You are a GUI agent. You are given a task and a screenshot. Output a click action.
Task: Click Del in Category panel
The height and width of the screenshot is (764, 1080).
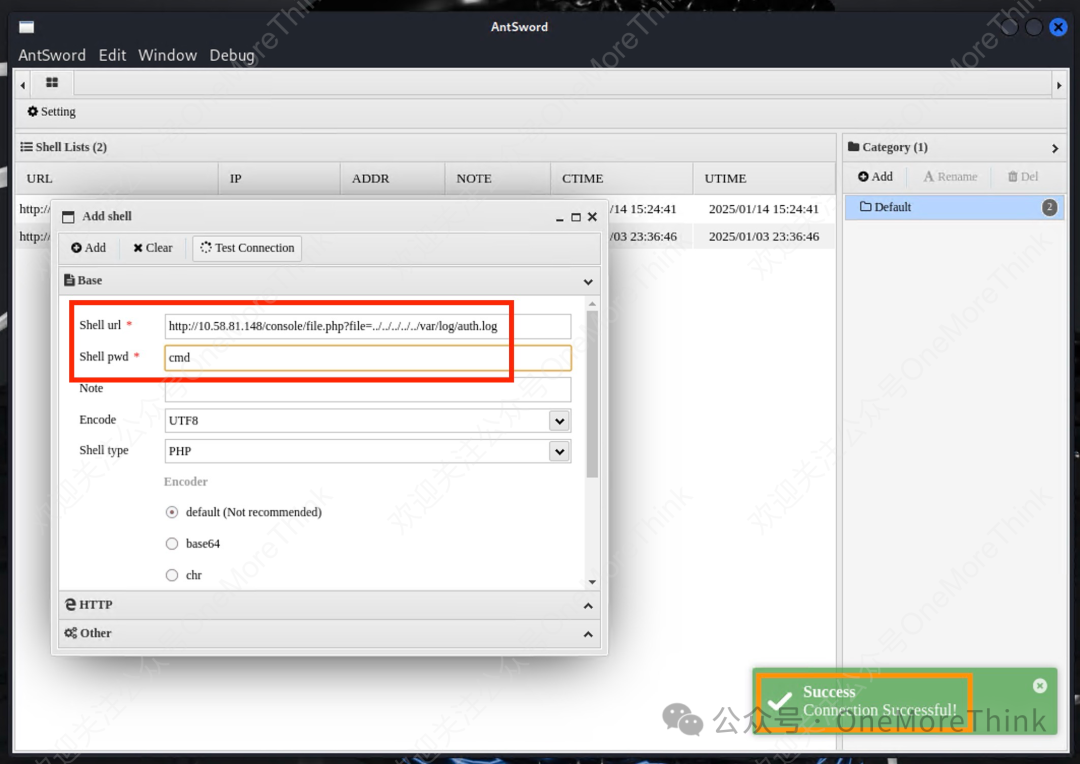point(1023,177)
